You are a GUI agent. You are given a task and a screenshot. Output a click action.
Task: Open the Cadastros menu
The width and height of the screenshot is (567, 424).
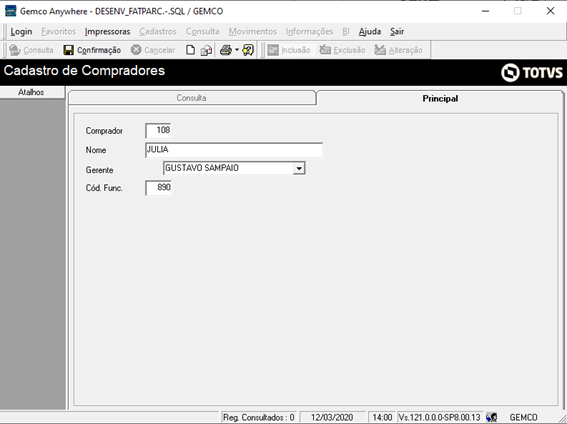pyautogui.click(x=158, y=32)
